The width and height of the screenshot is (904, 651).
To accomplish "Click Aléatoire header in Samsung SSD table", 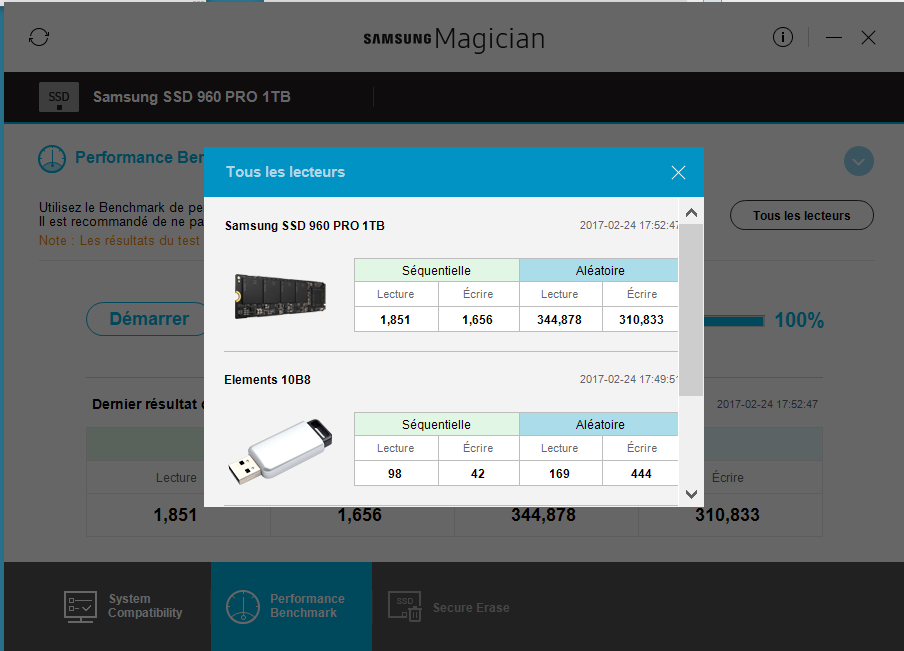I will pyautogui.click(x=599, y=270).
